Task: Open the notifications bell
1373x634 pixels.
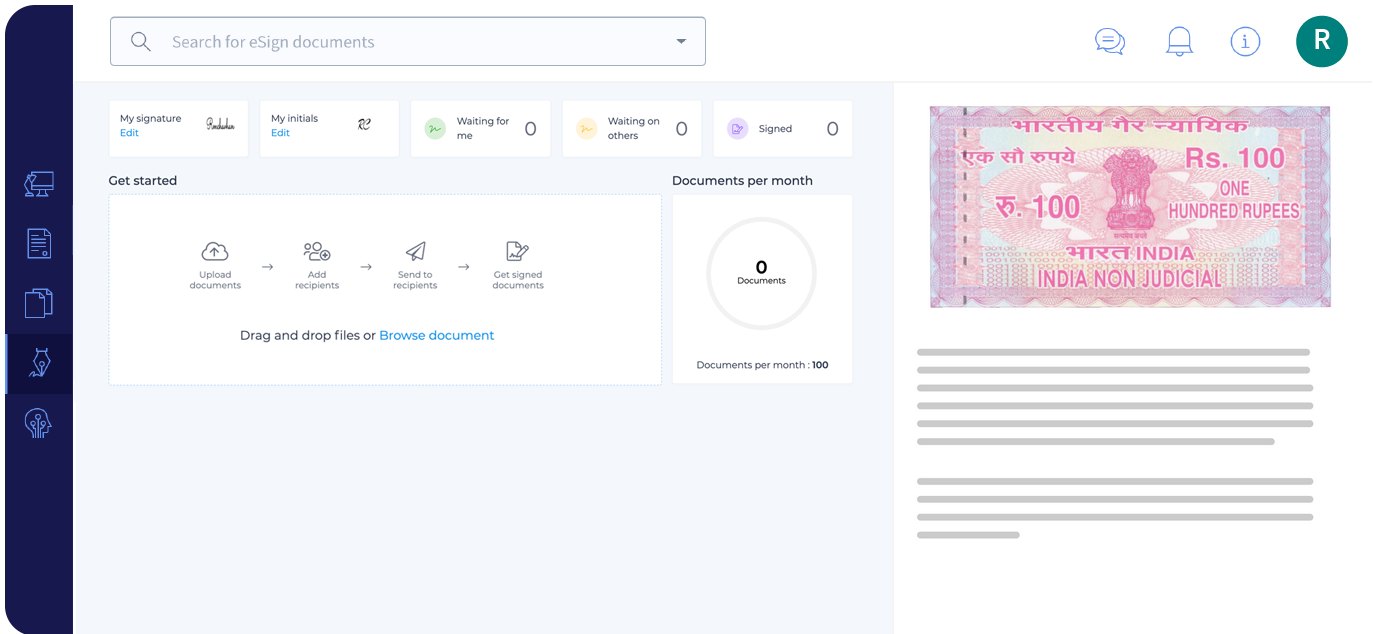Action: click(1179, 41)
